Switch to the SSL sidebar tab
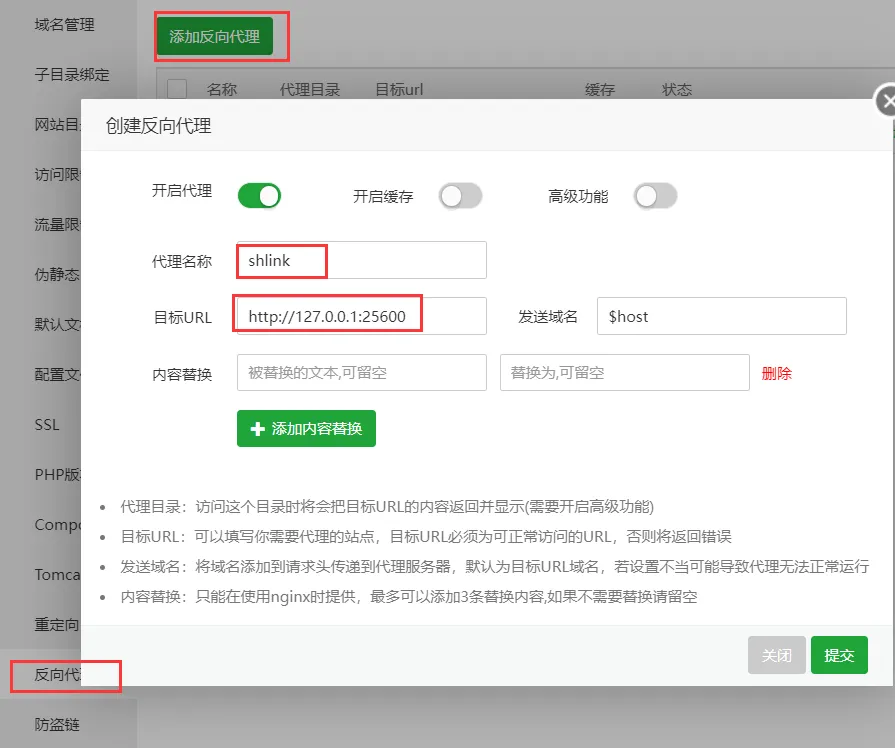The height and width of the screenshot is (748, 895). [47, 424]
